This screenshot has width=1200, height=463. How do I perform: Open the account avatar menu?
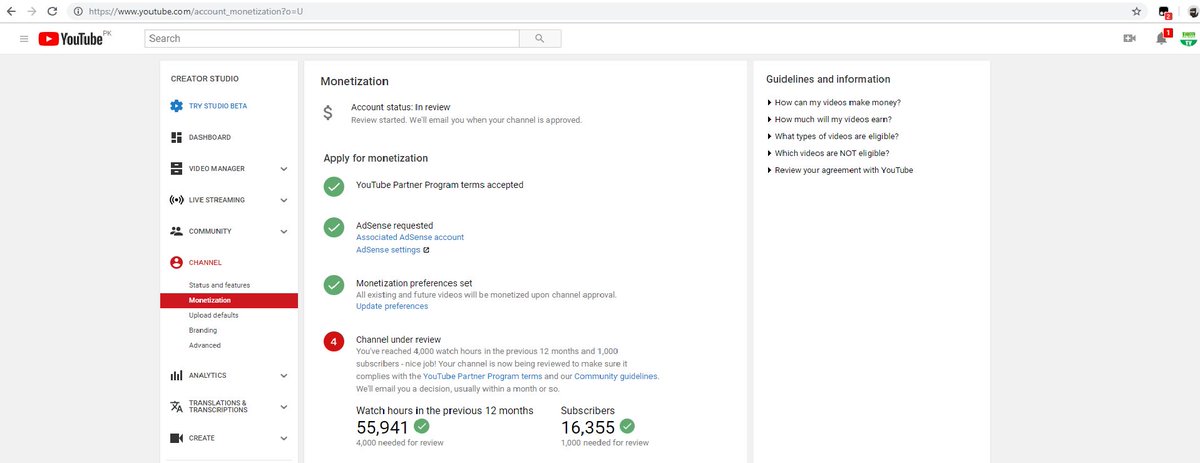(x=1188, y=37)
